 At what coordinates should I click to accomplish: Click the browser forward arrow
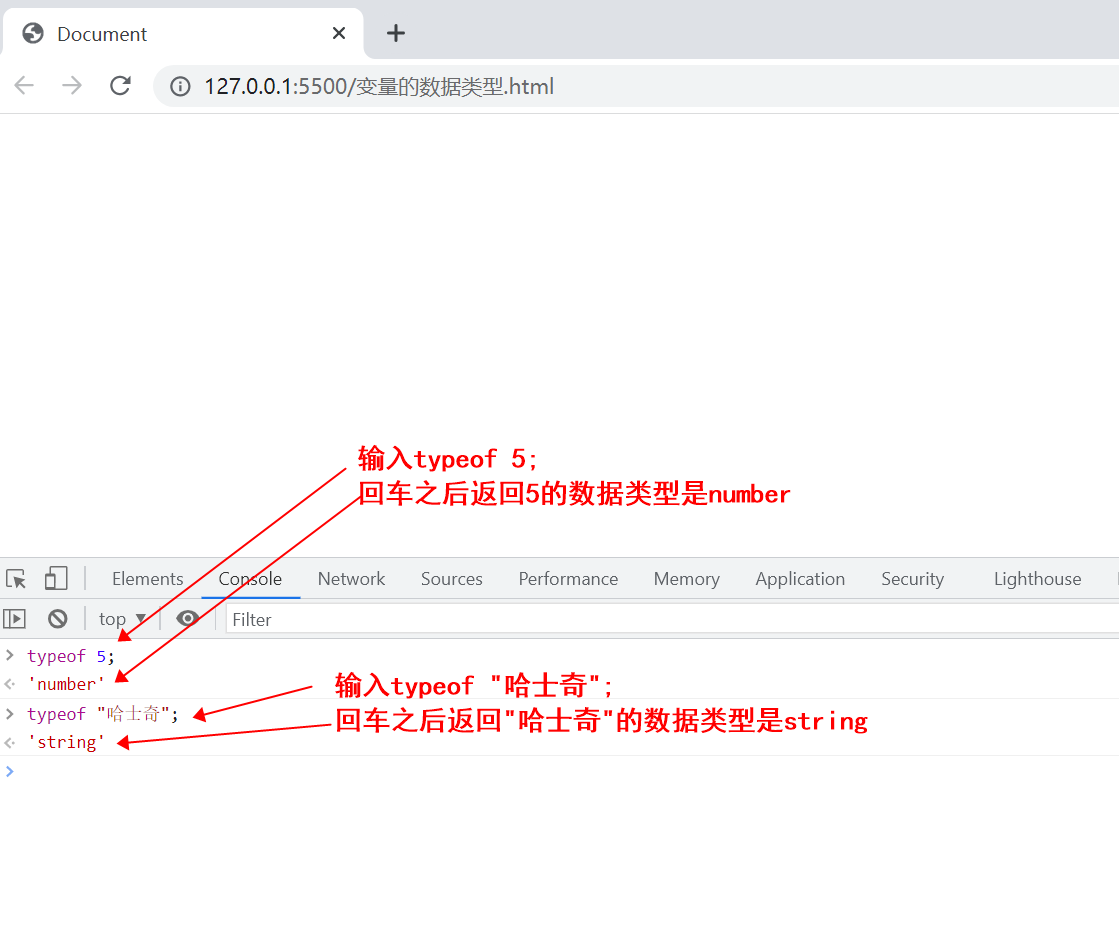point(71,86)
